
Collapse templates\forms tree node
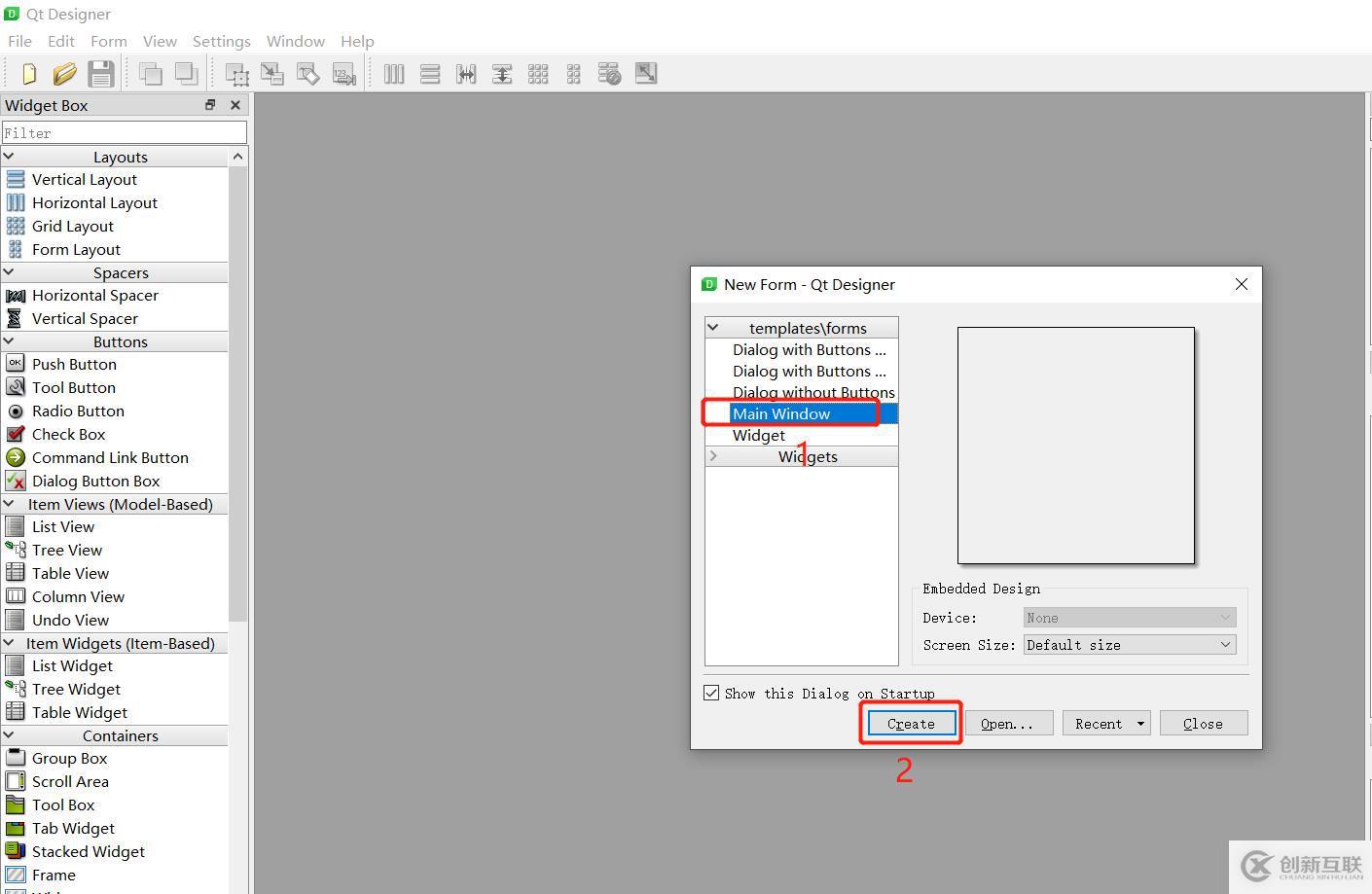(713, 328)
